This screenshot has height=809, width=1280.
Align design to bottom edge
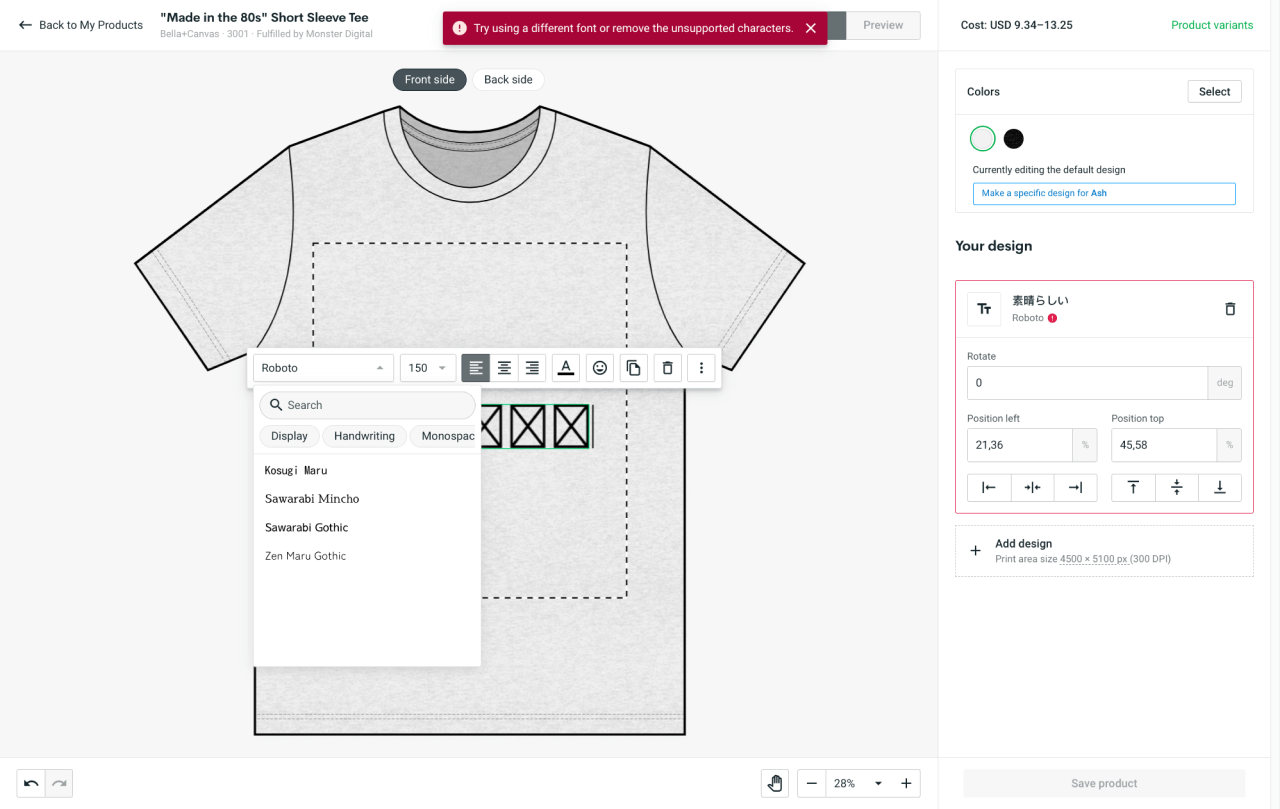[x=1220, y=487]
